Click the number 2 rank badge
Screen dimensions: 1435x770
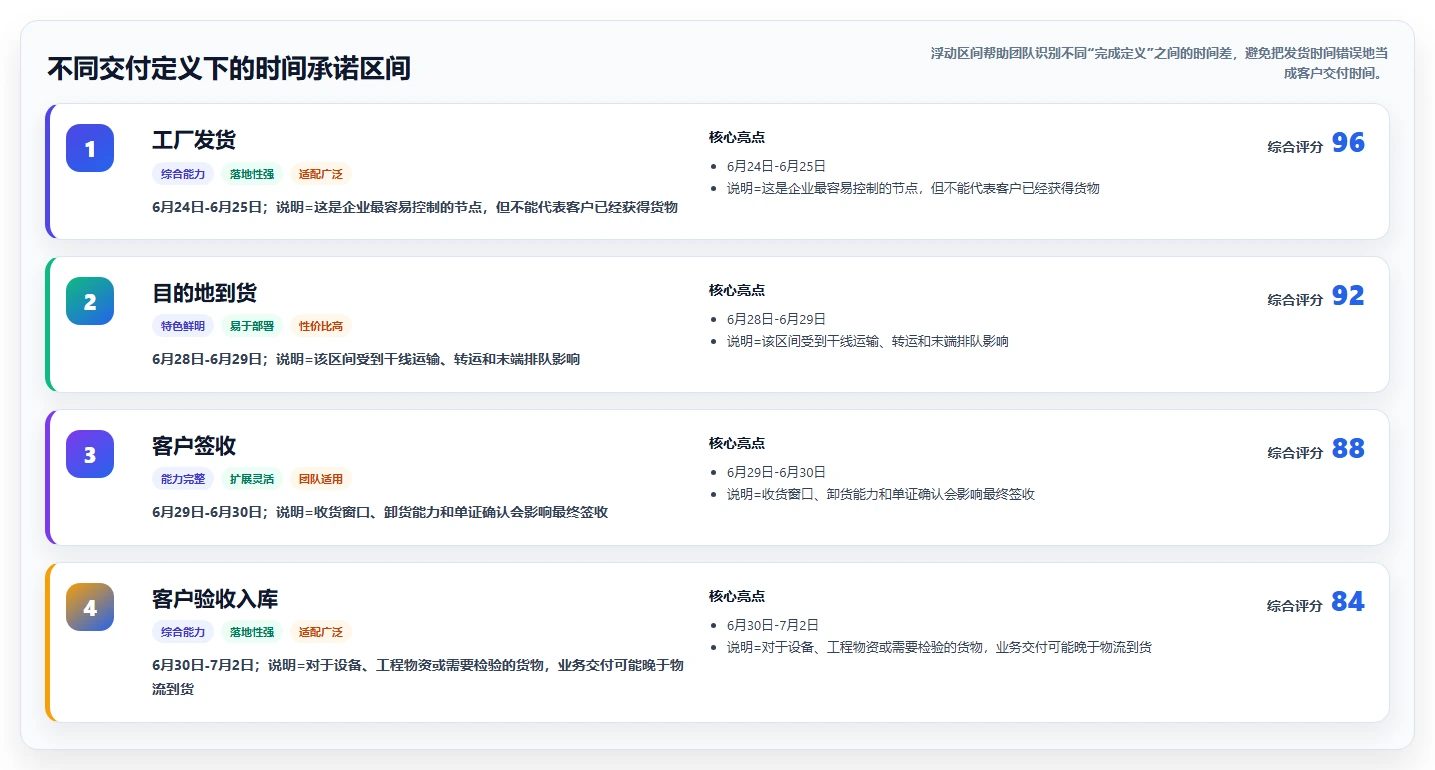[x=90, y=301]
